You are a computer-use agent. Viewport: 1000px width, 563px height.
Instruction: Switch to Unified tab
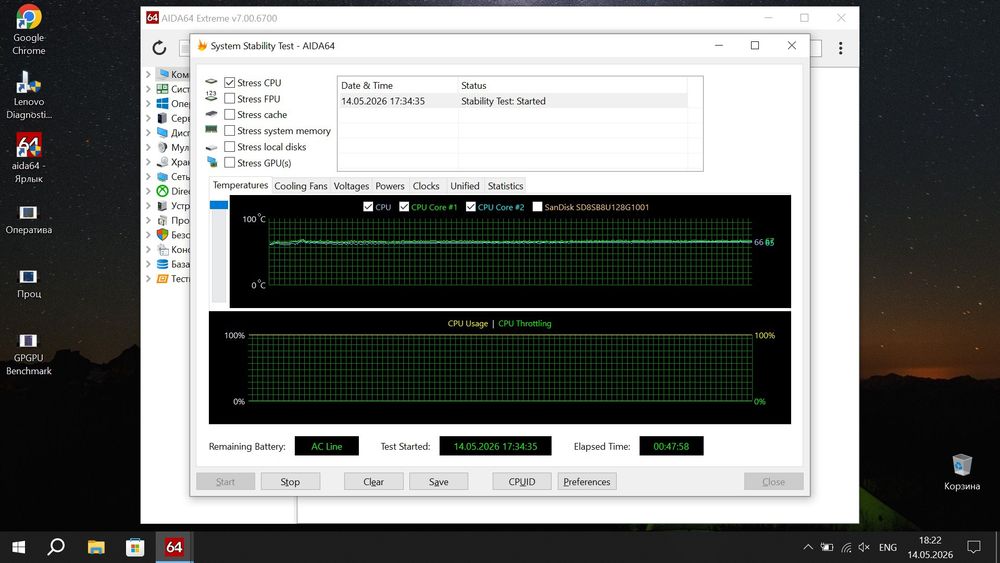[465, 186]
